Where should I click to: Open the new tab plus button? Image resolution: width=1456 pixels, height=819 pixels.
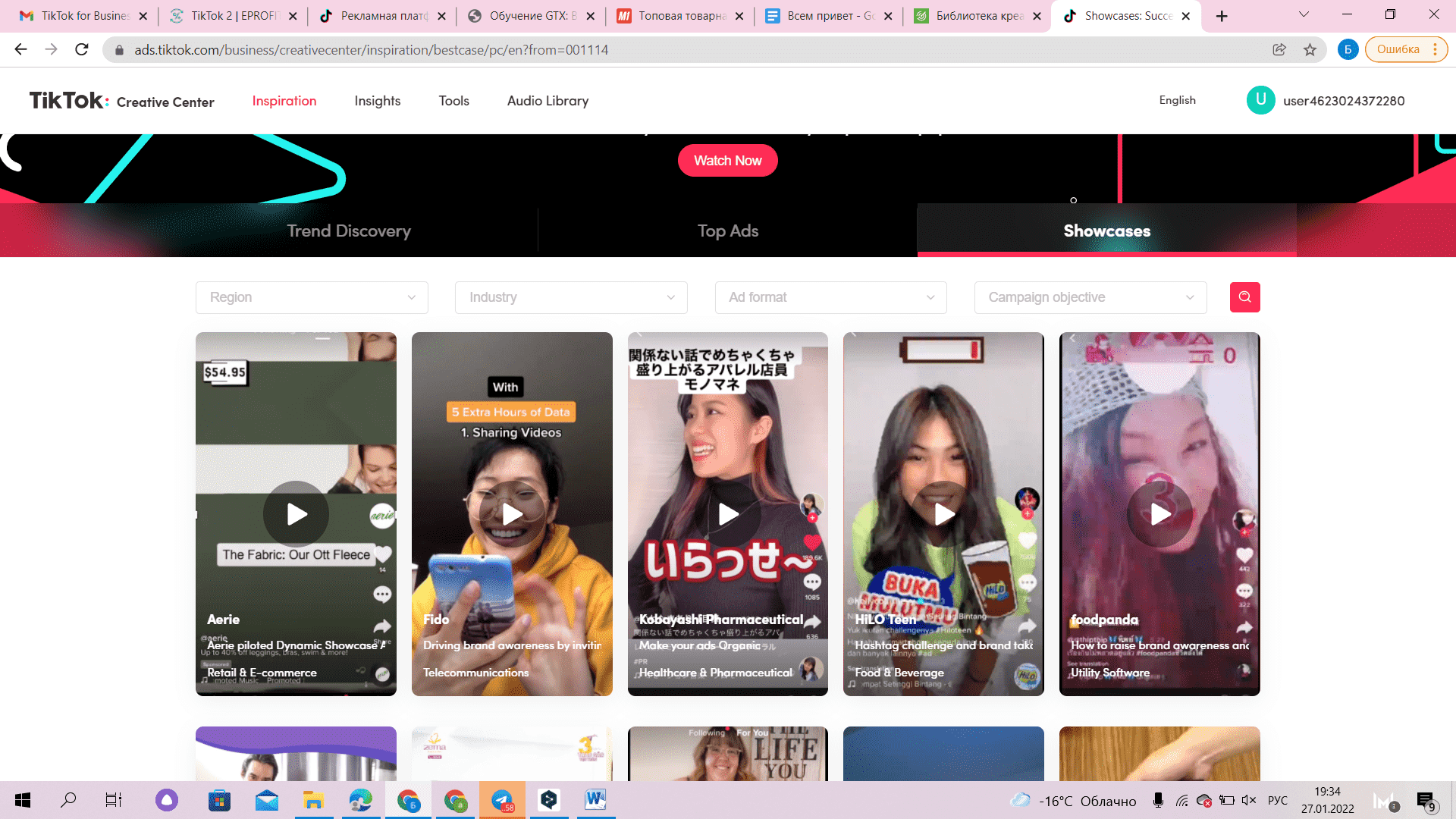pos(1222,16)
